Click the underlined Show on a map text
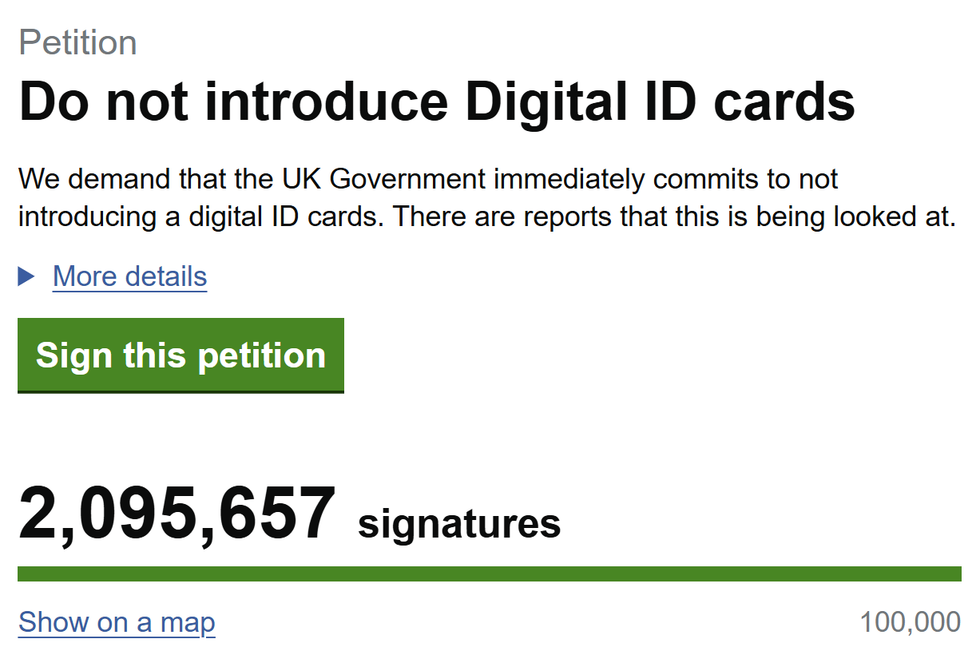980x667 pixels. coord(116,622)
